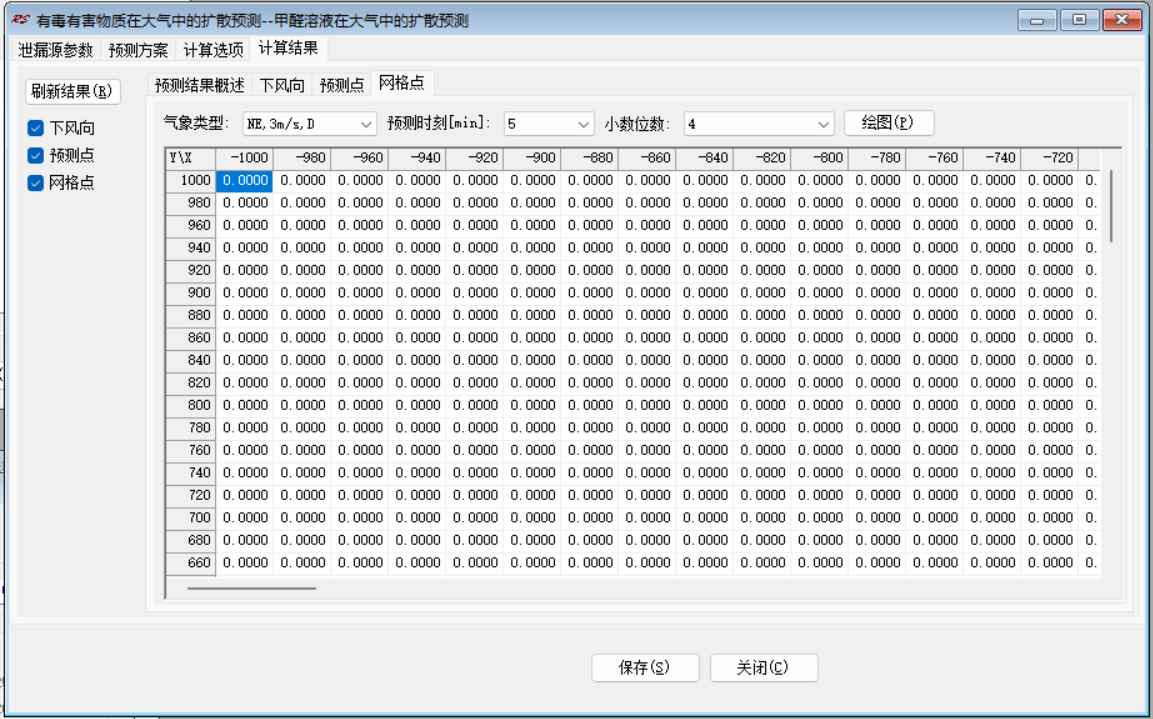This screenshot has height=719, width=1153.
Task: Switch to the 泄漏源参数 tab
Action: [56, 50]
